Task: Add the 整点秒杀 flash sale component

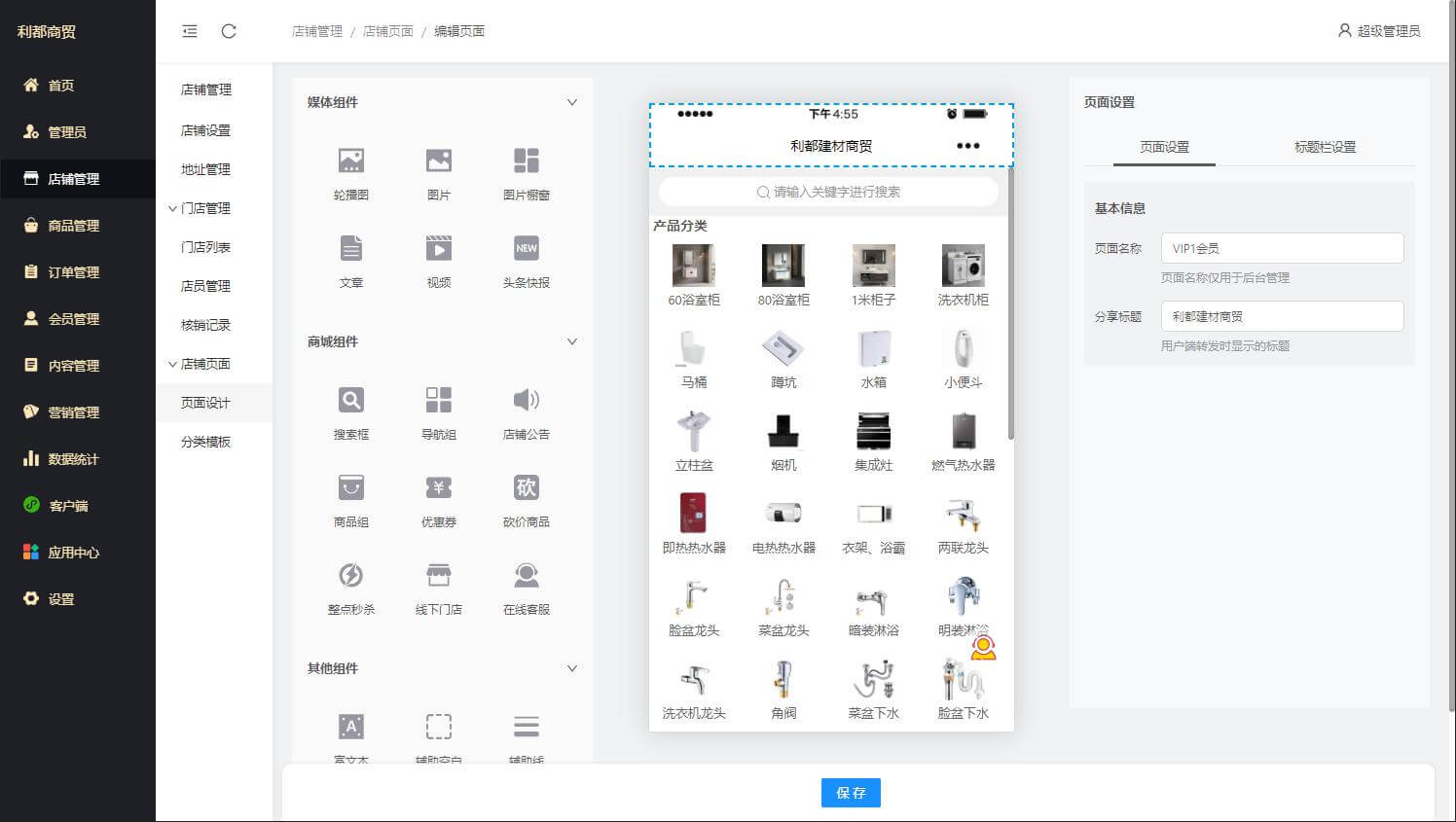Action: coord(350,589)
